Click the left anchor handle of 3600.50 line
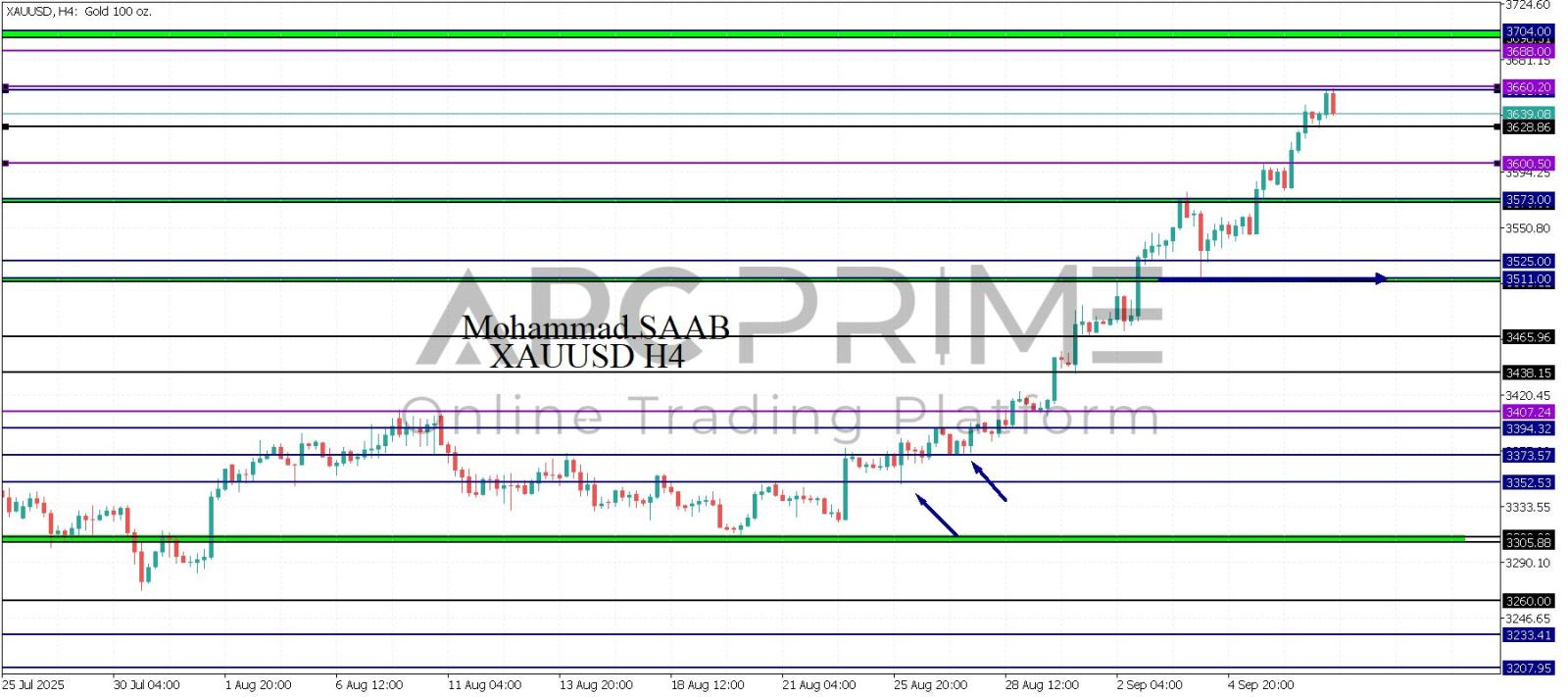The width and height of the screenshot is (1568, 697). click(x=6, y=163)
